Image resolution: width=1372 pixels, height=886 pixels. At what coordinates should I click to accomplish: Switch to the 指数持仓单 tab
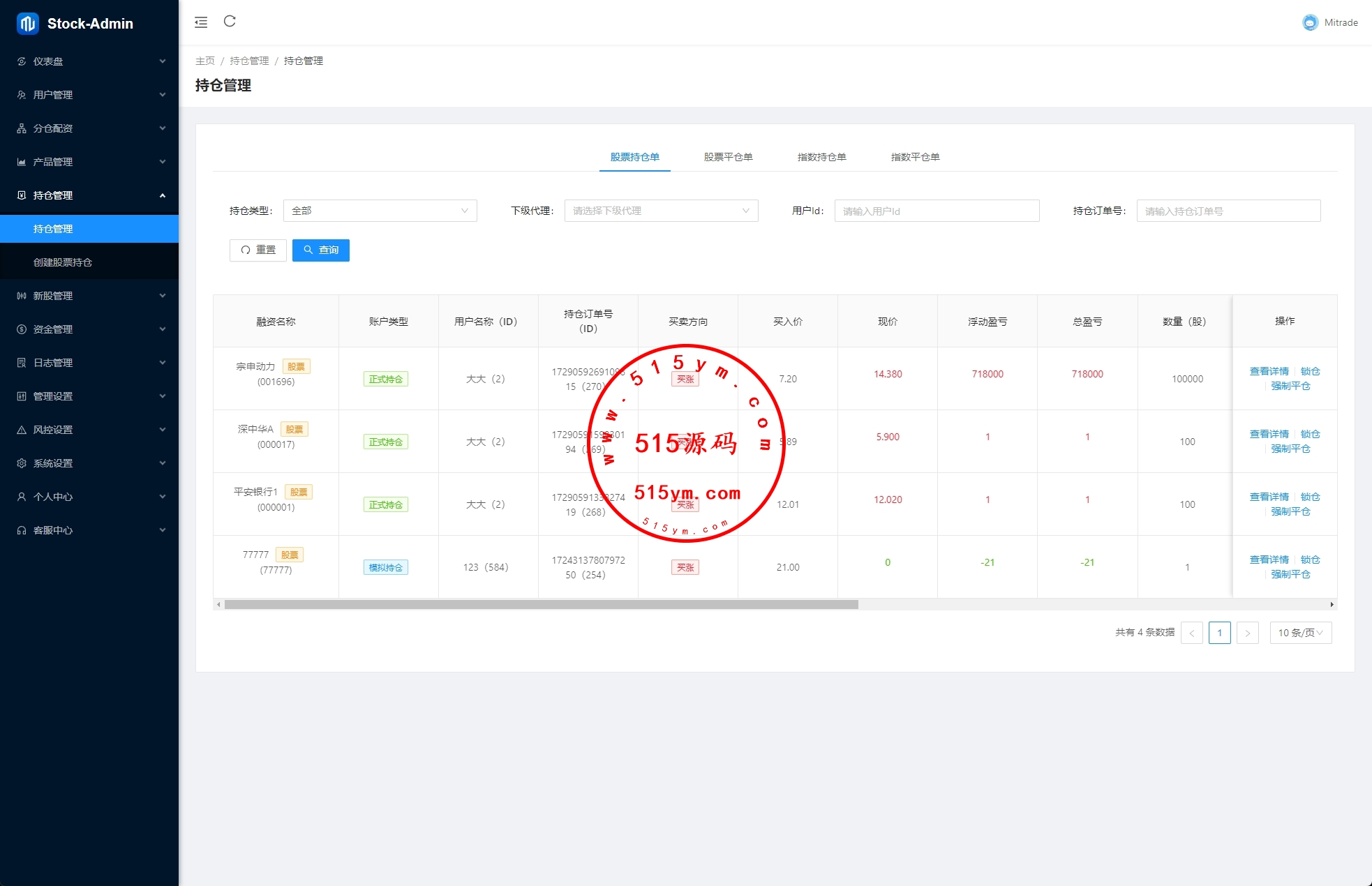[x=821, y=157]
